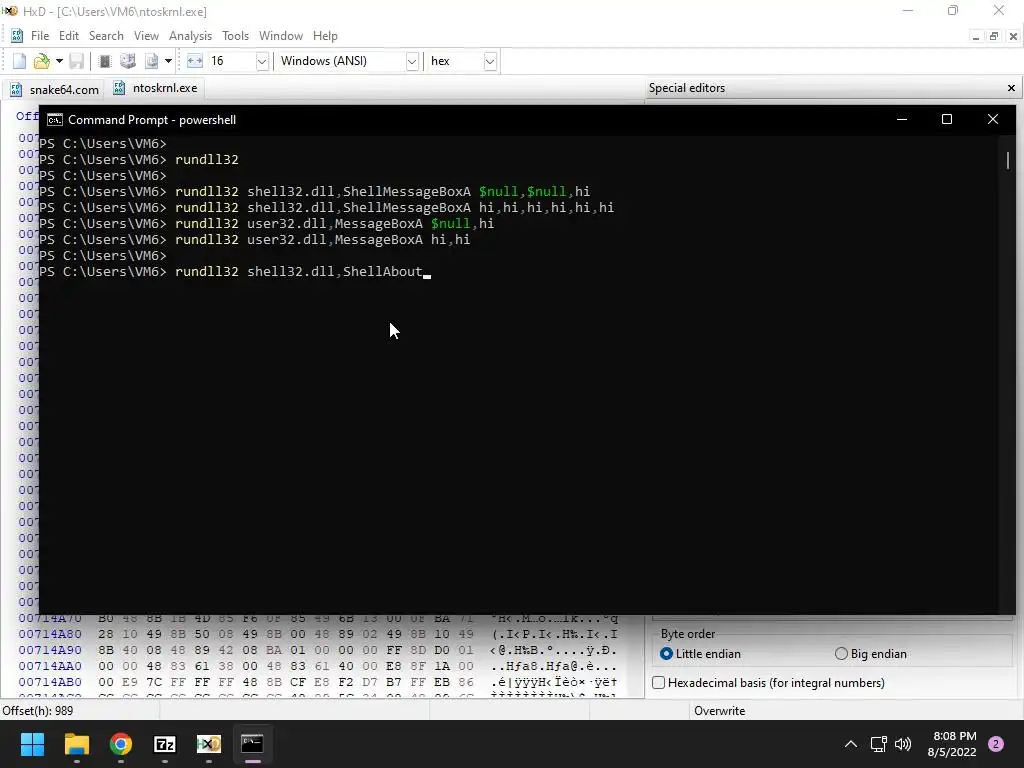Click the HxD document icon in menu bar
1024x768 pixels.
click(17, 36)
